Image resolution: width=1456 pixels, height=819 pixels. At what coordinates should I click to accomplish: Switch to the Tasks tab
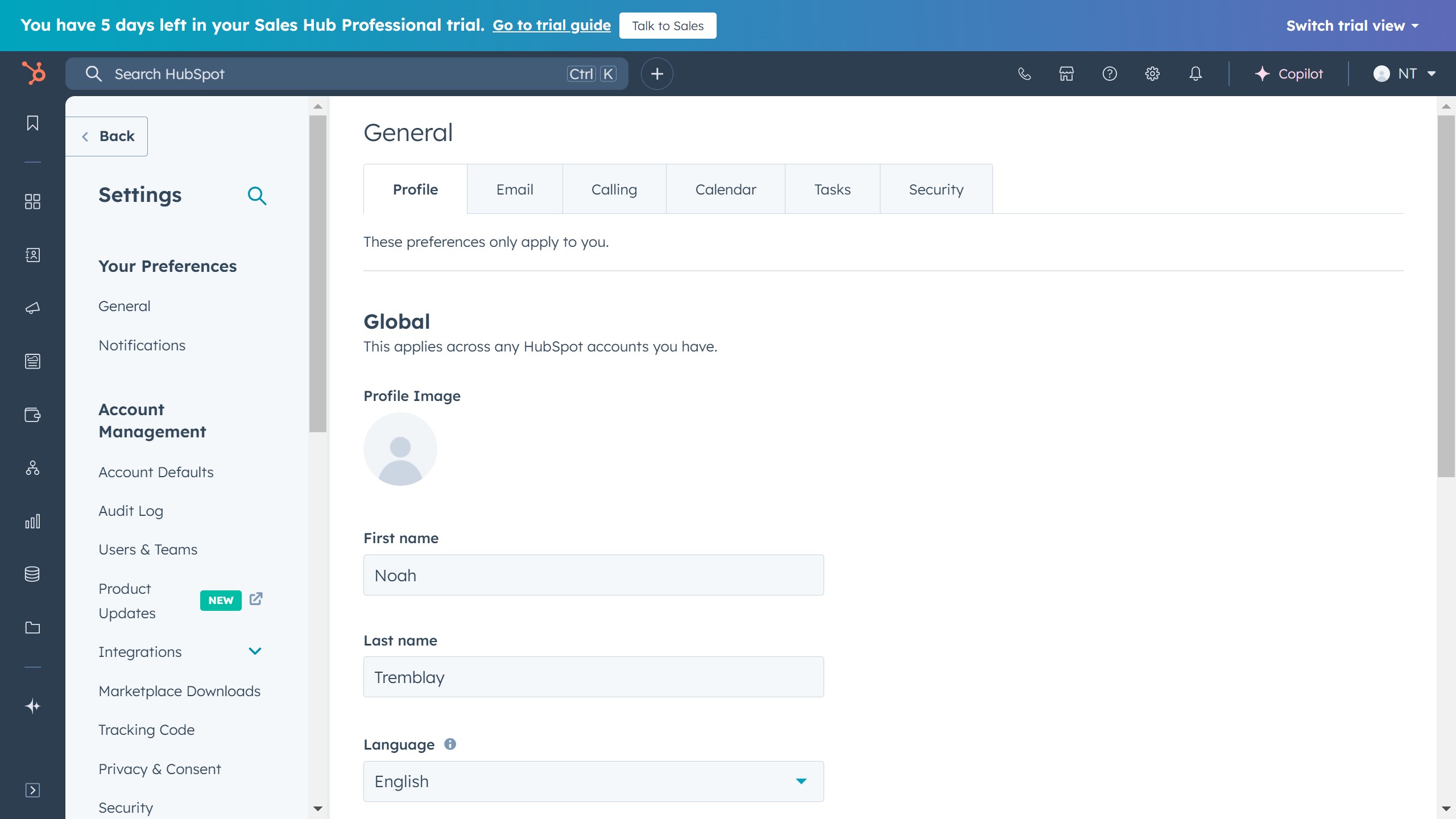tap(833, 189)
